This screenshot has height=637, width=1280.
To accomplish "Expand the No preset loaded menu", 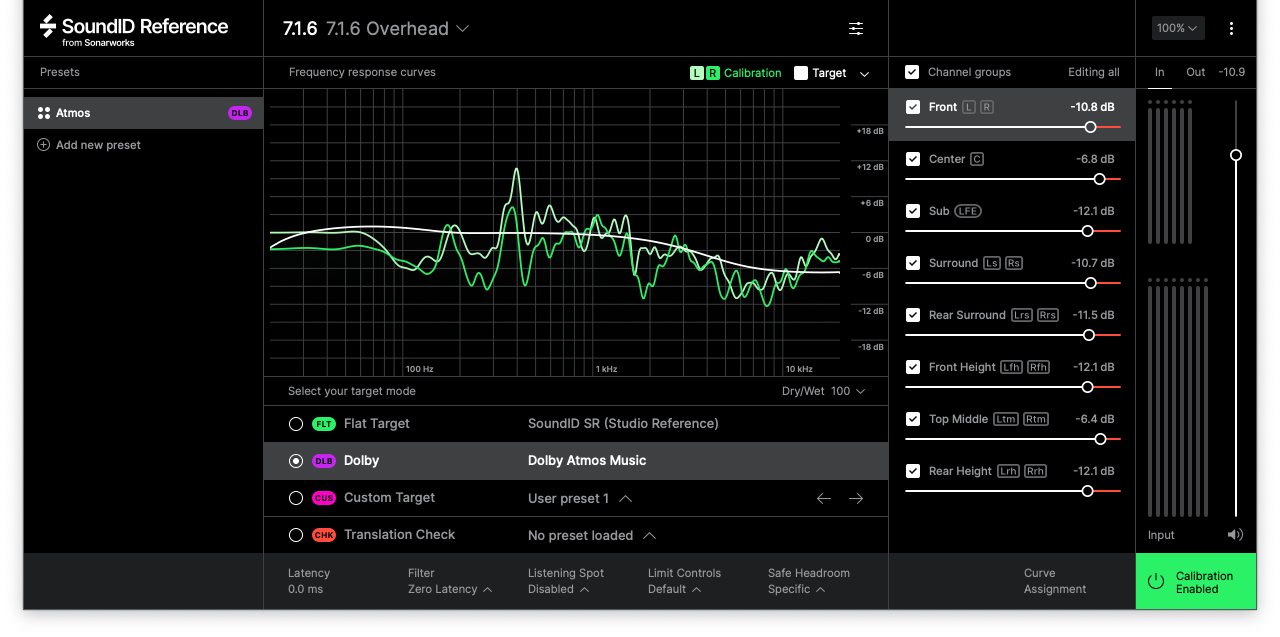I will click(592, 535).
